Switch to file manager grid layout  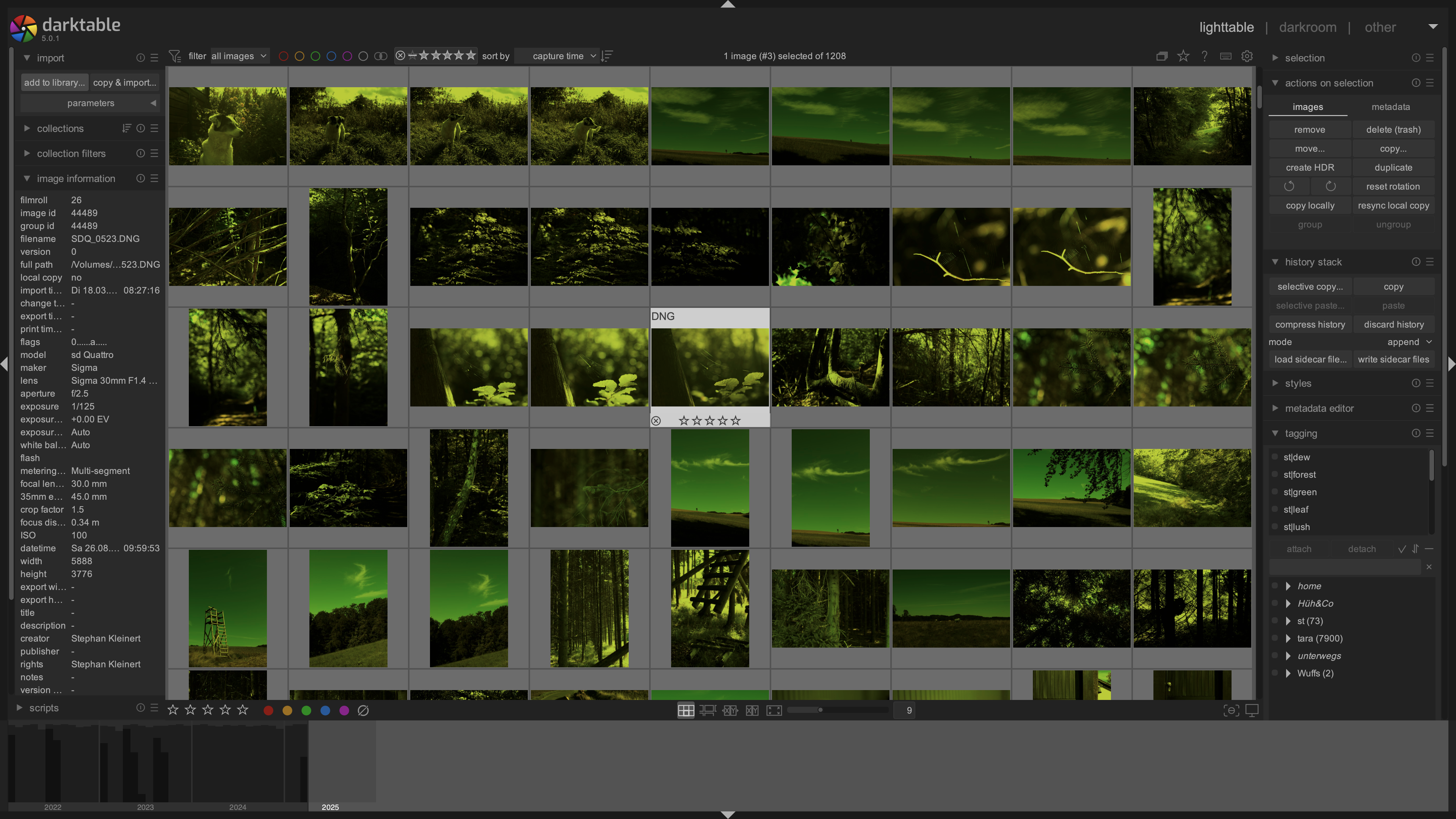(686, 711)
